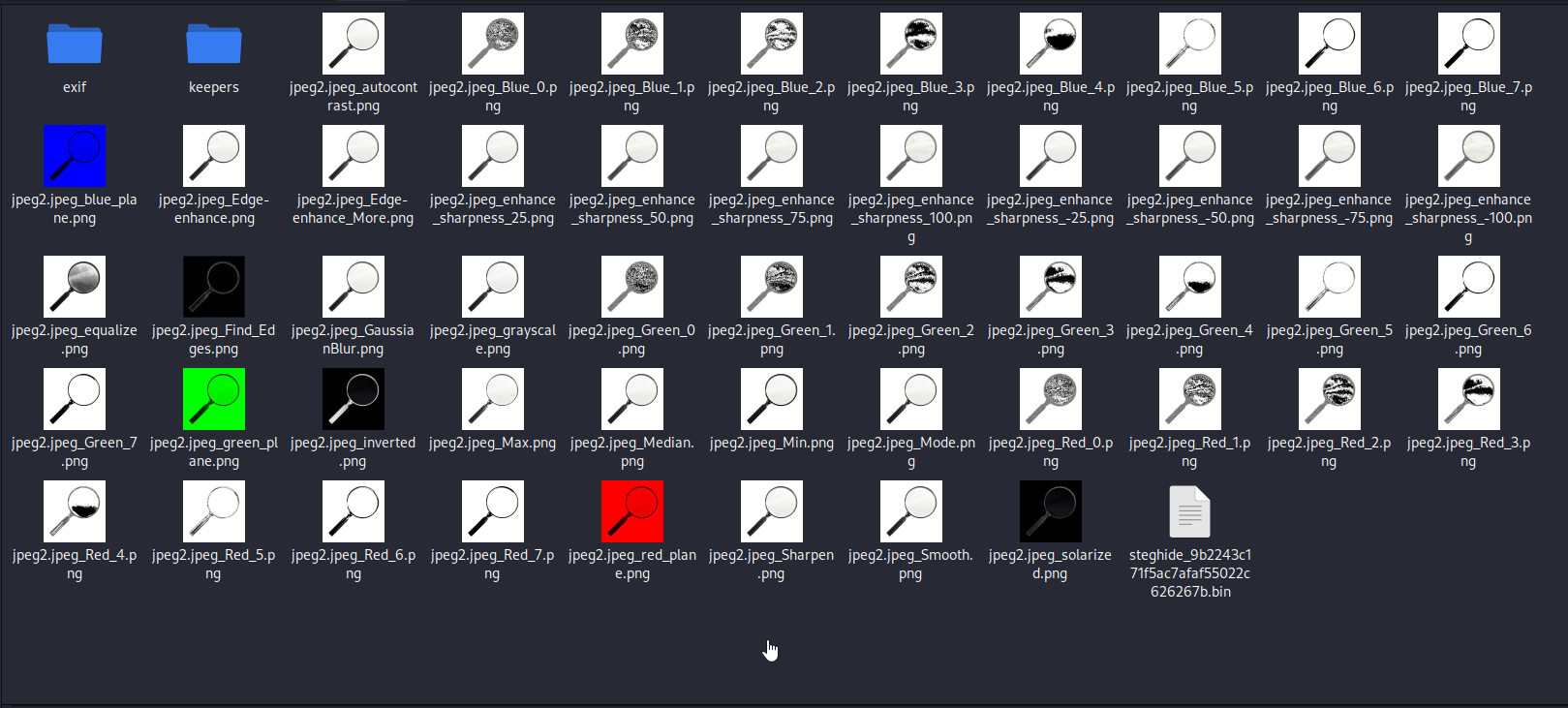Select jpeg2.jpeg_enhance_sharpness_-25.png file

point(1051,156)
